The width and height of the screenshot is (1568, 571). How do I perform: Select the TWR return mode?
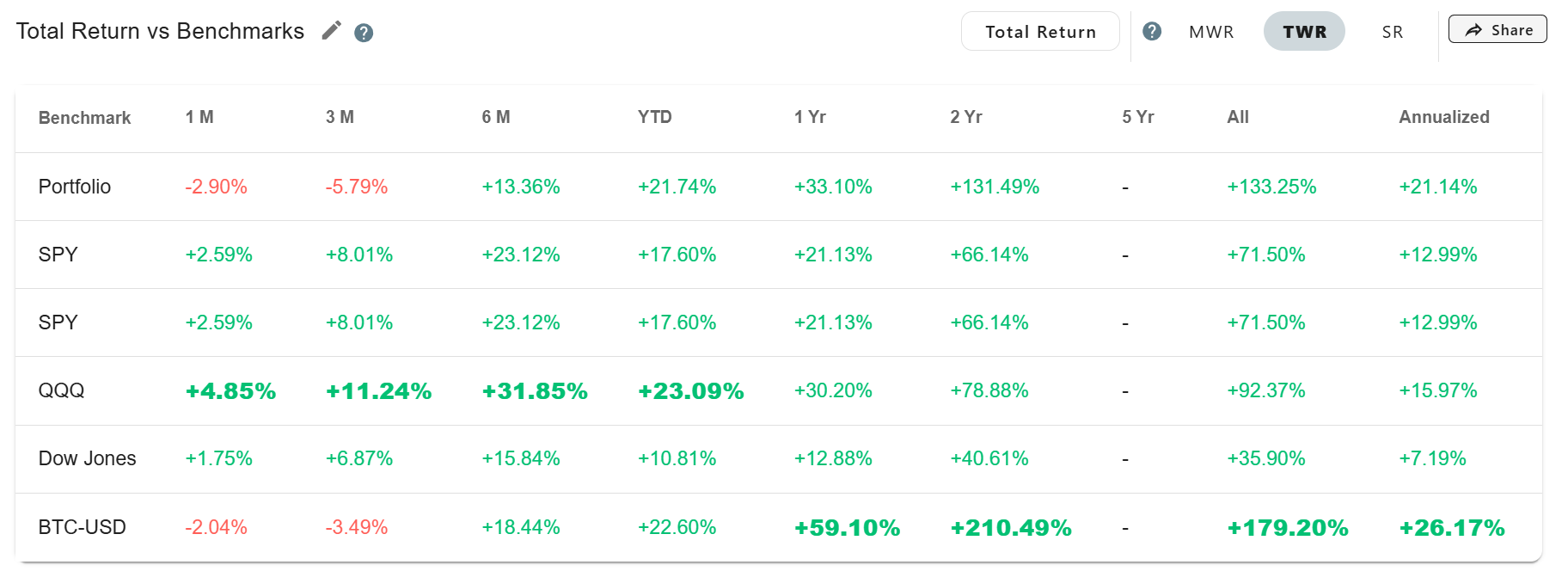(1304, 32)
